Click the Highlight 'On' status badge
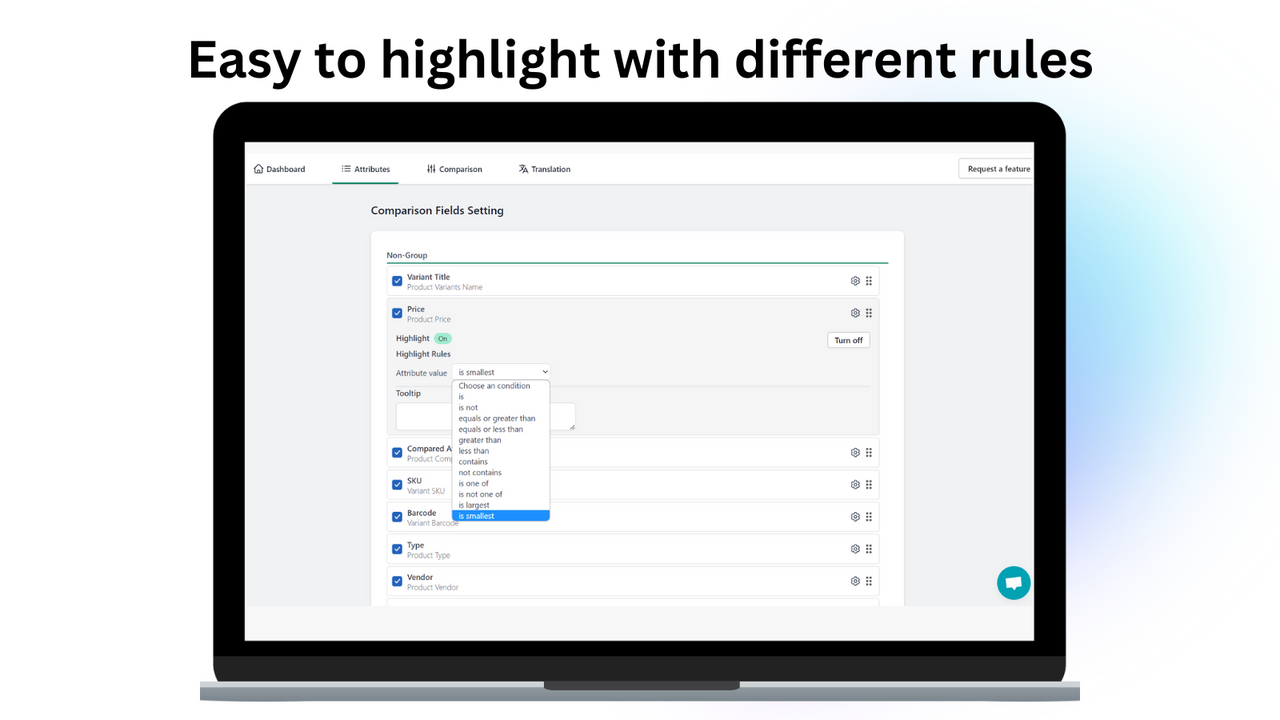This screenshot has width=1280, height=720. [443, 338]
